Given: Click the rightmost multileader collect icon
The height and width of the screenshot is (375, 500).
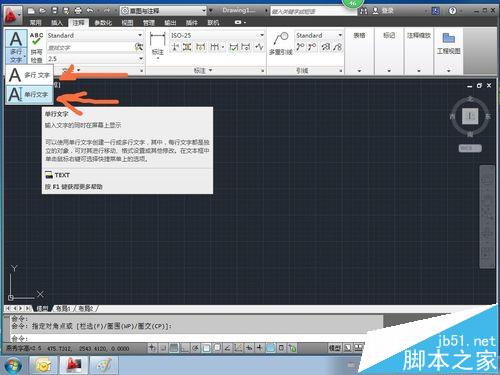Looking at the screenshot, I should pyautogui.click(x=338, y=47).
